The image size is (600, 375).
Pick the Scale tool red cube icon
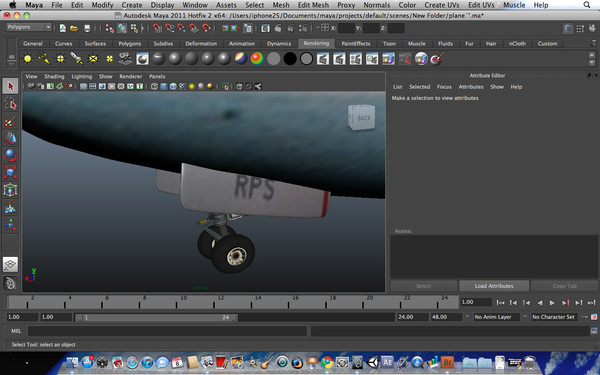point(10,173)
